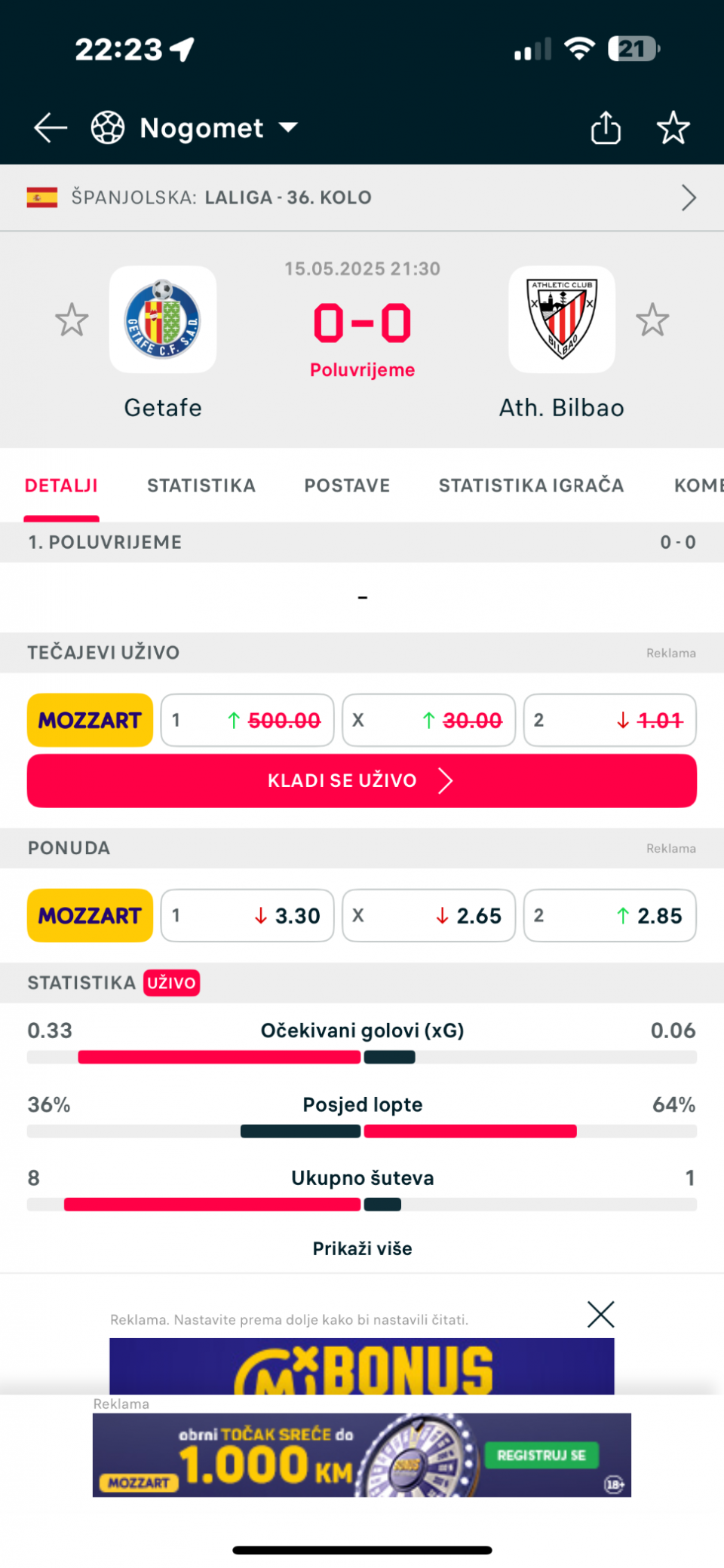This screenshot has width=724, height=1568.
Task: Switch to the POSTAVE tab
Action: [x=347, y=485]
